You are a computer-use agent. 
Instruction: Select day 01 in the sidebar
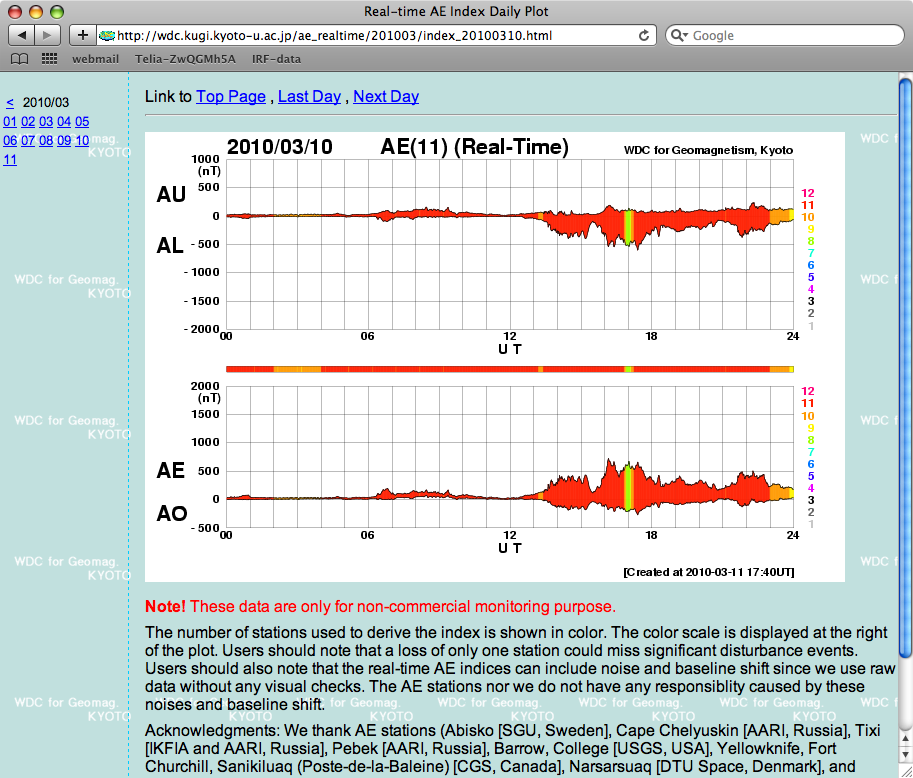coord(10,121)
